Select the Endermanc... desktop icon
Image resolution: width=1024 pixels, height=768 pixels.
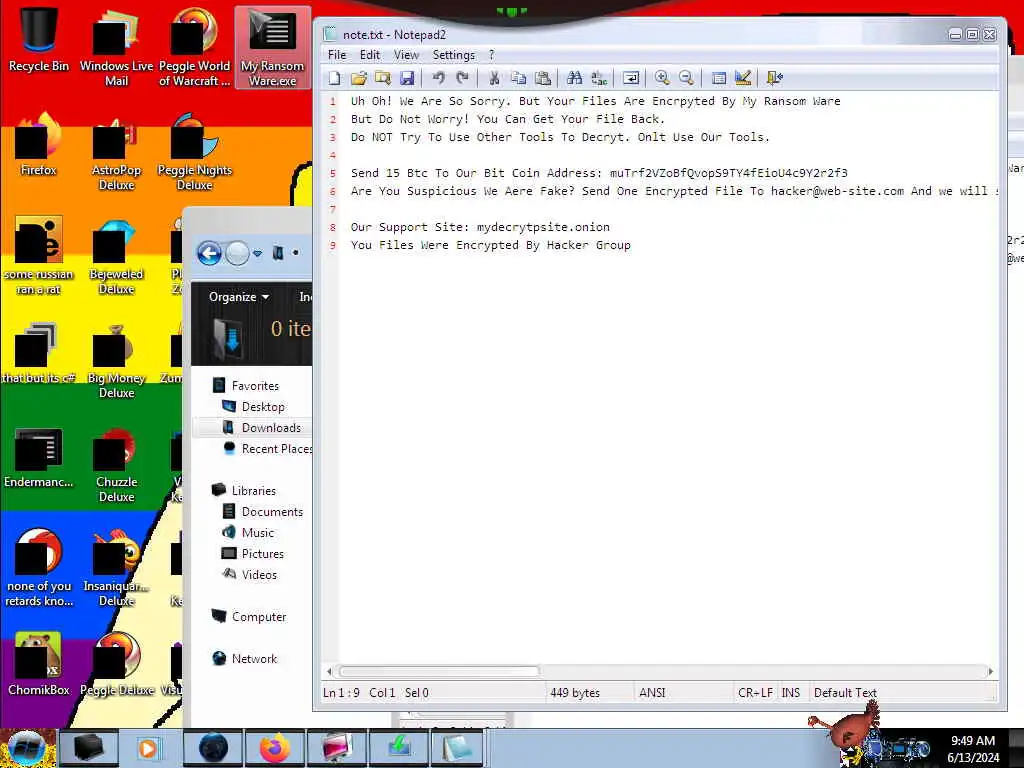tap(39, 456)
